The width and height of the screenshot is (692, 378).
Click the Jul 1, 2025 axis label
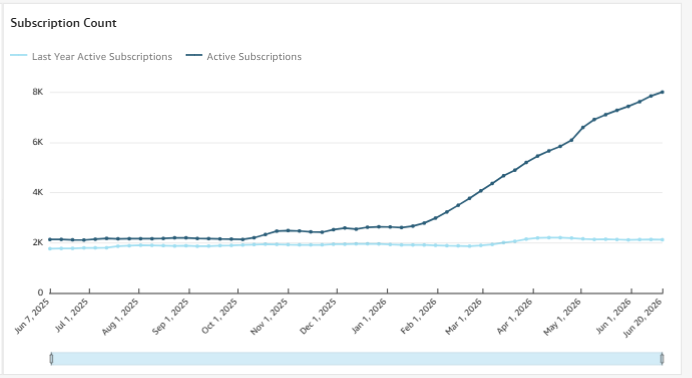(x=71, y=315)
